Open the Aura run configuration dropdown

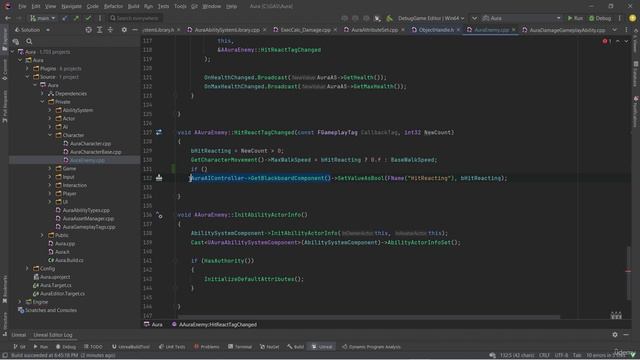tap(522, 18)
